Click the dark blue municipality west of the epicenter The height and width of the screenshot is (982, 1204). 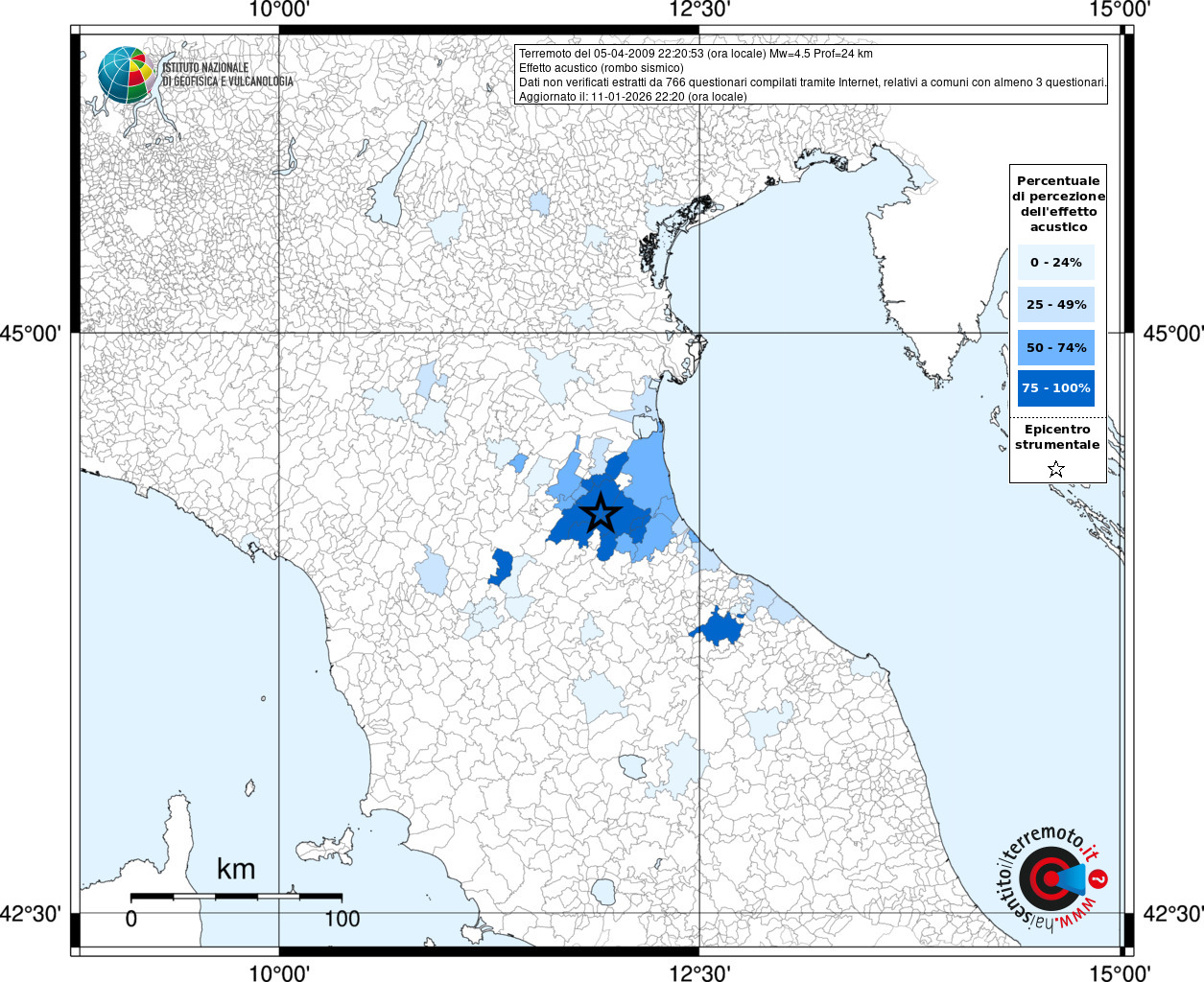(500, 566)
